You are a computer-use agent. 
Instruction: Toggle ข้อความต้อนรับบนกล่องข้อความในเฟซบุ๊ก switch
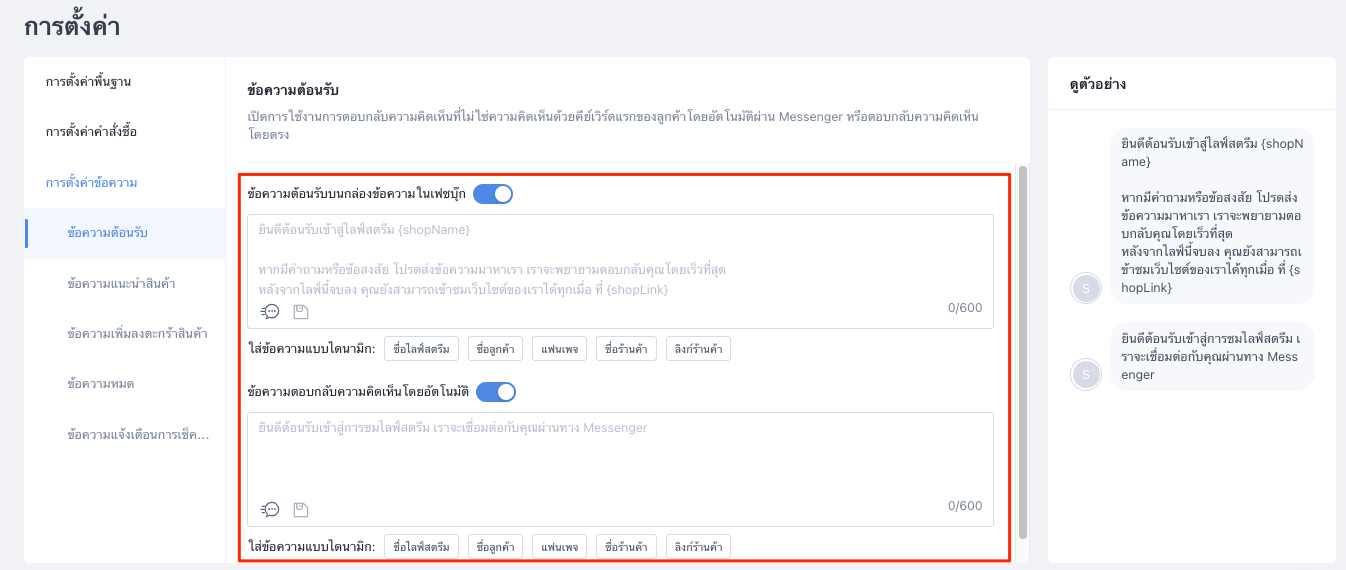pos(493,194)
